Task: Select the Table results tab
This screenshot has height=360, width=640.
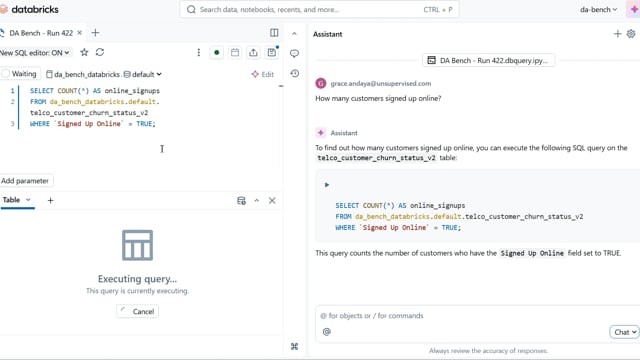Action: pos(17,200)
